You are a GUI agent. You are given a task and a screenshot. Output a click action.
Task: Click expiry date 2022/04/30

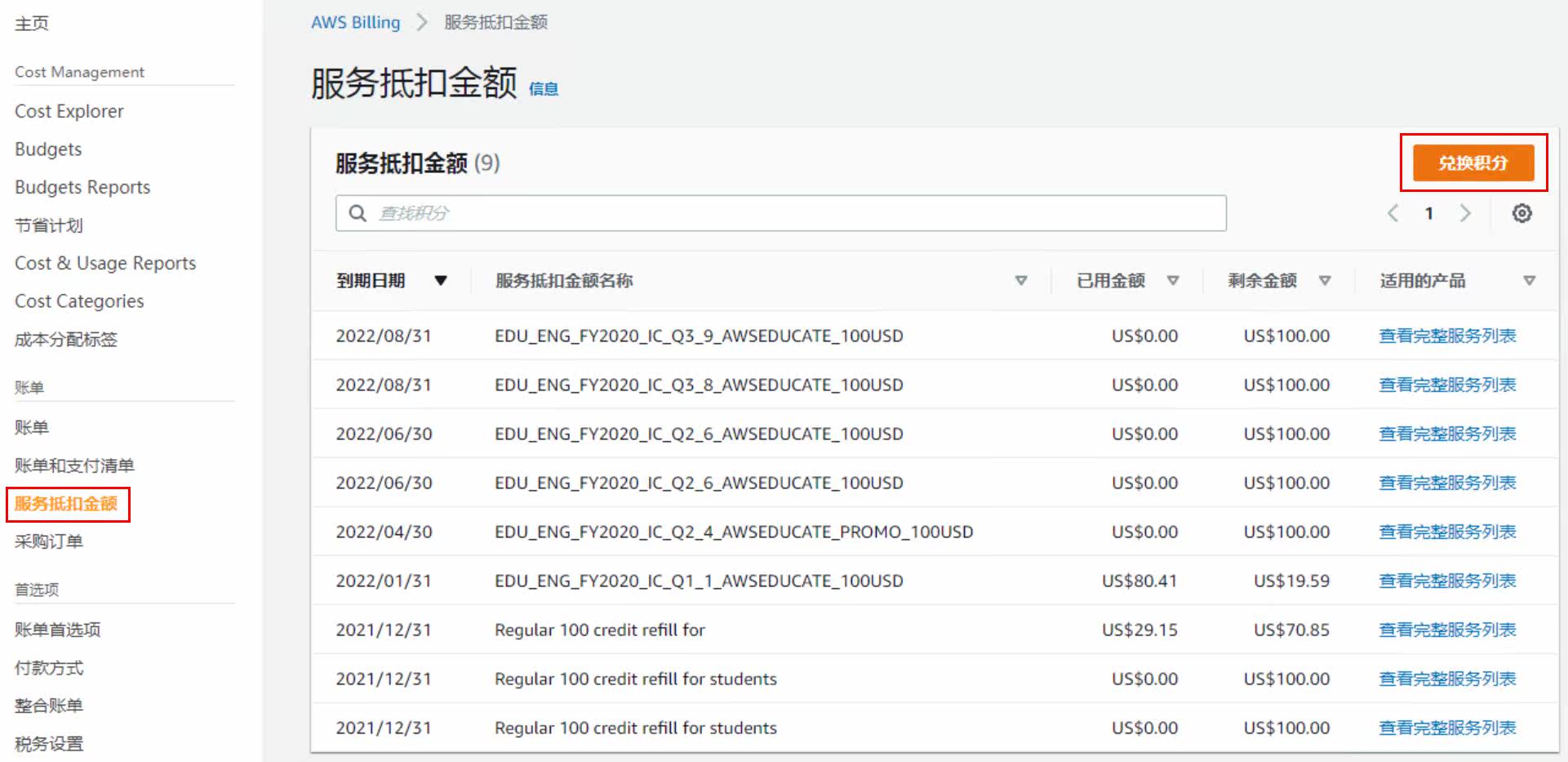pyautogui.click(x=384, y=532)
